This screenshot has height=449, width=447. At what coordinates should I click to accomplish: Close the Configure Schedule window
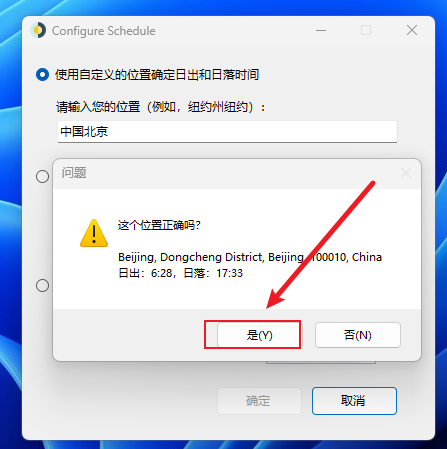coord(412,30)
